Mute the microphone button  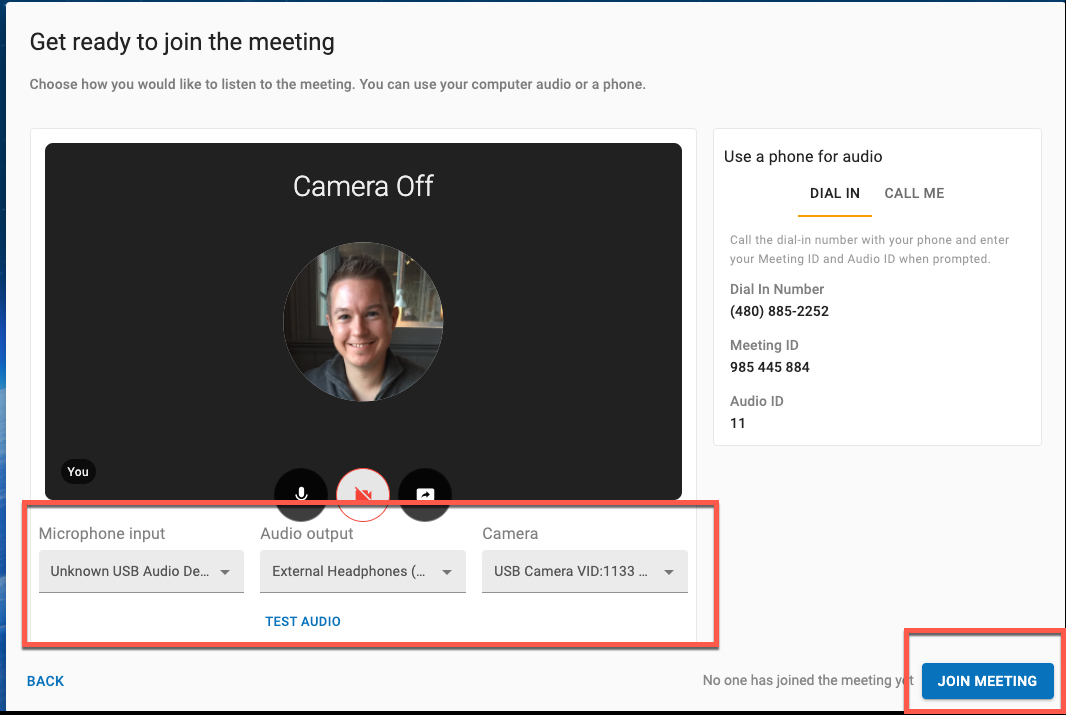[300, 494]
